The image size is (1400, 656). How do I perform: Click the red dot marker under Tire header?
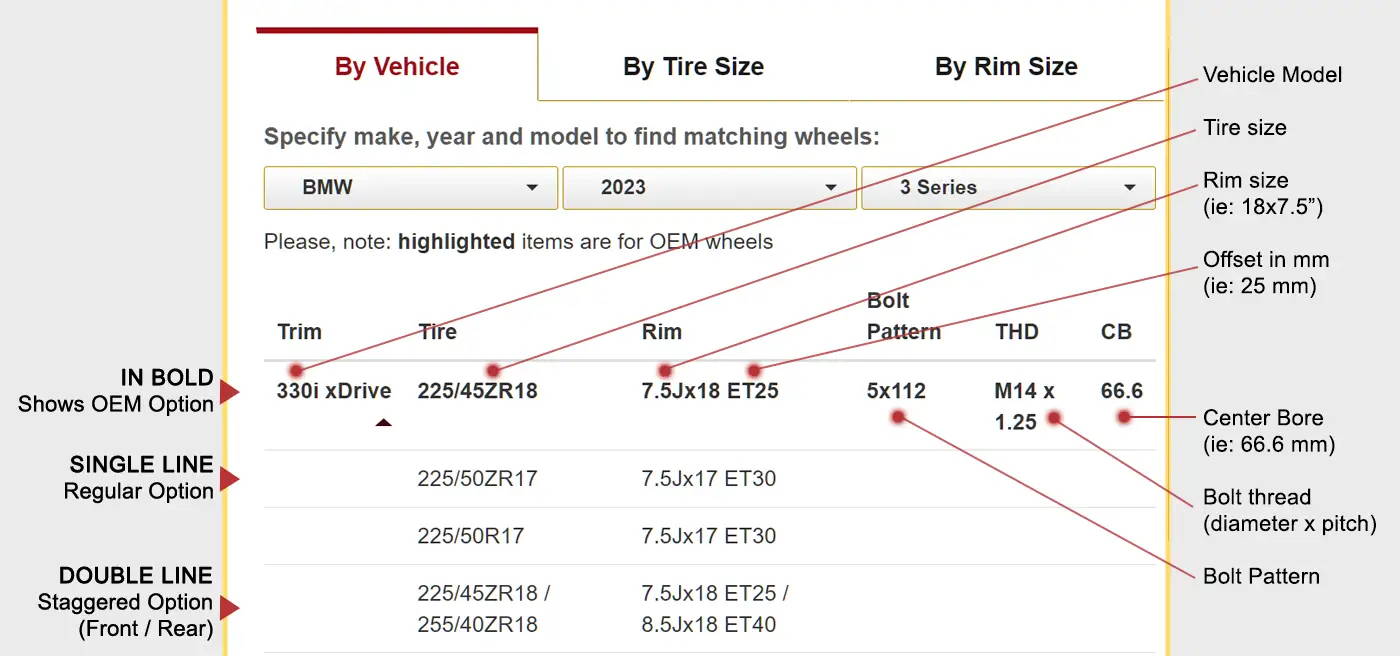(493, 371)
